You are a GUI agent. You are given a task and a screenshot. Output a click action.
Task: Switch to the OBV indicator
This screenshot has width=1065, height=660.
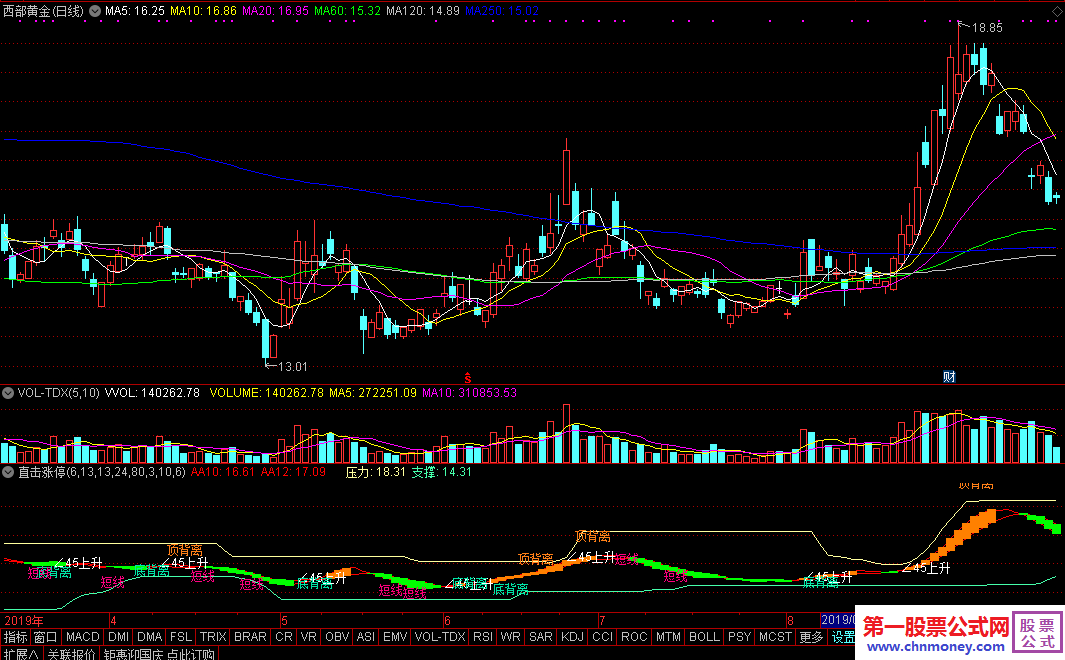pos(337,637)
